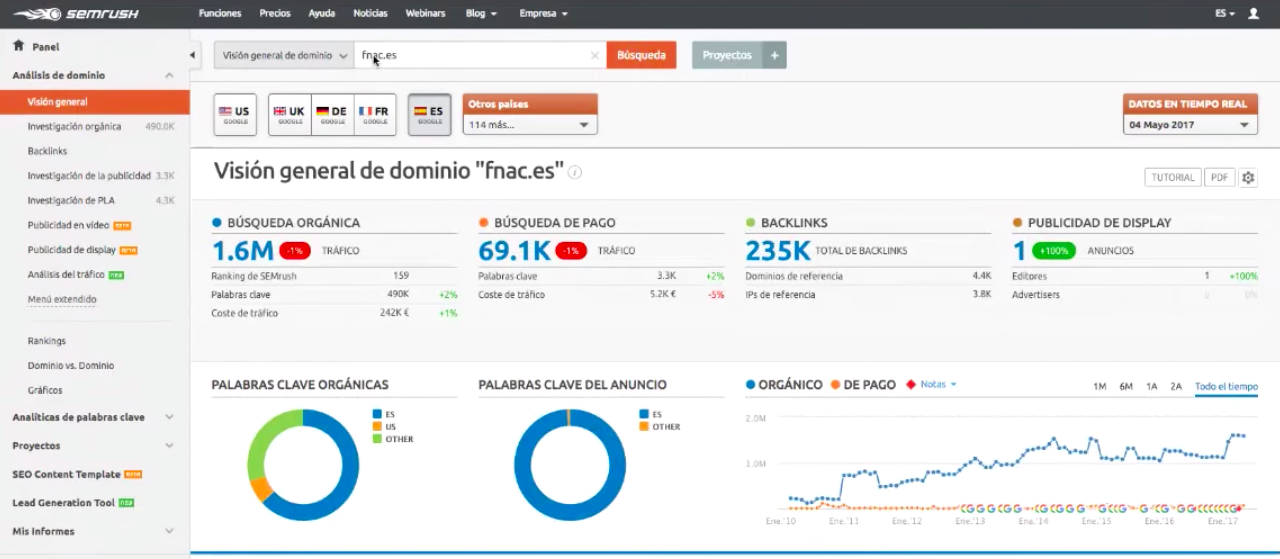1280x559 pixels.
Task: Open the Ayuda menu
Action: pos(322,14)
